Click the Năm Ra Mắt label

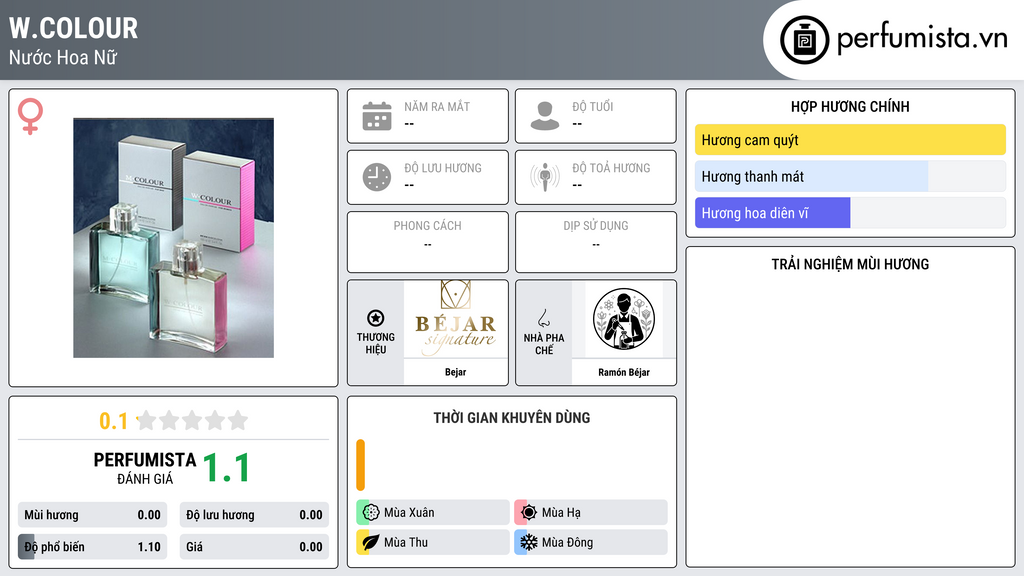coord(437,106)
